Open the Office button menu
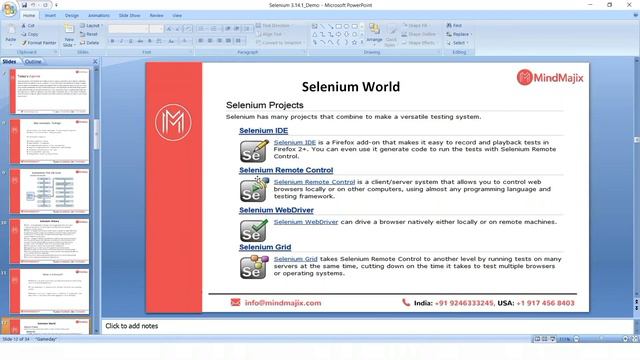640x360 pixels. coord(9,9)
